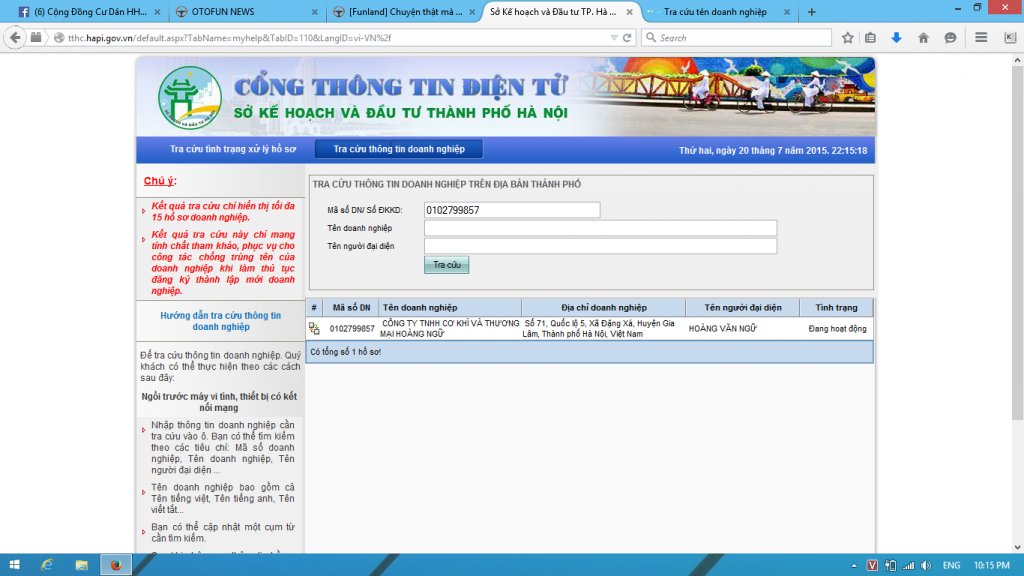Focus the Mã số DN/ Số ĐKKD field
Viewport: 1024px width, 576px height.
coord(512,210)
